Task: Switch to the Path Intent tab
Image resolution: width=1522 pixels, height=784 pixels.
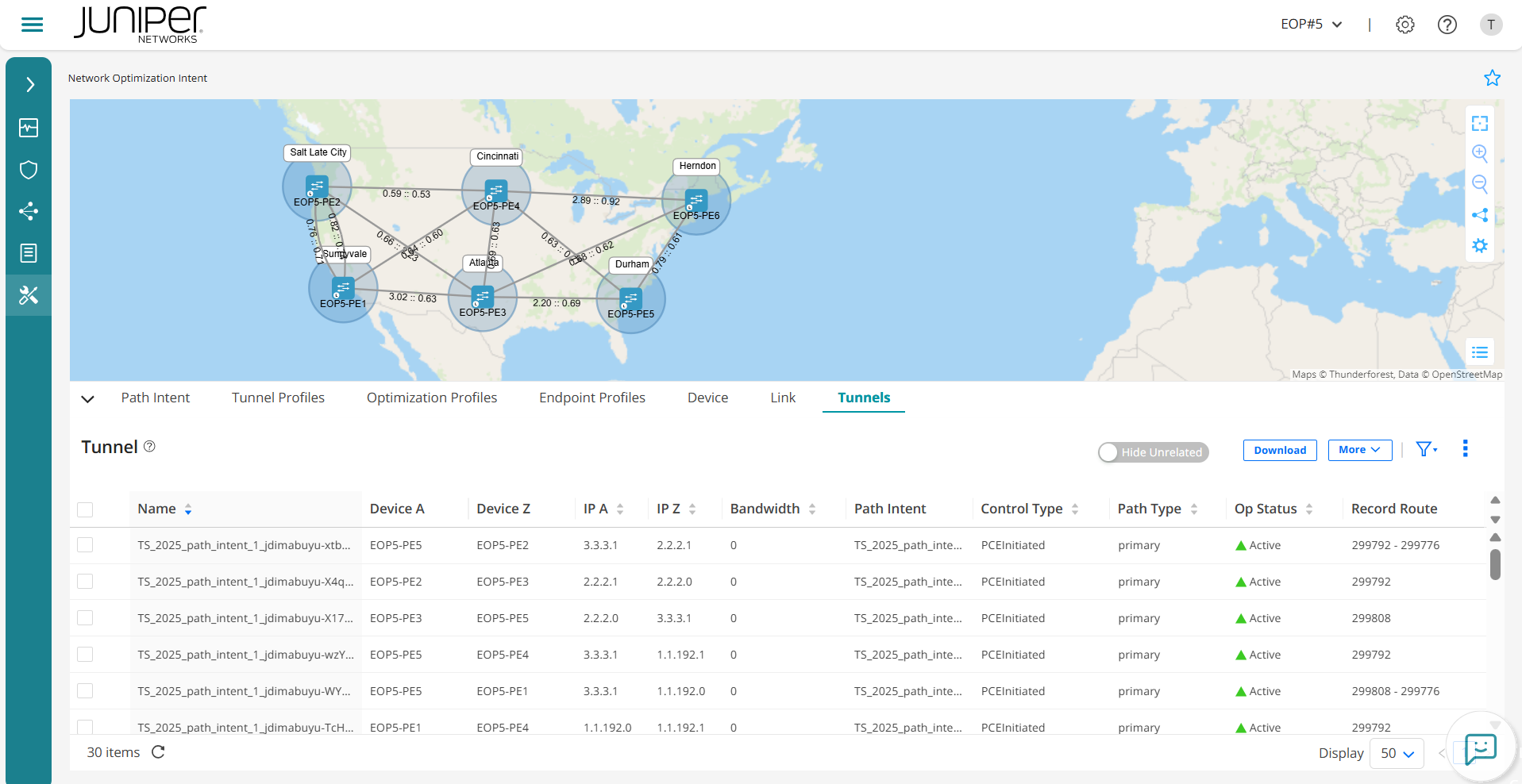Action: [x=155, y=398]
